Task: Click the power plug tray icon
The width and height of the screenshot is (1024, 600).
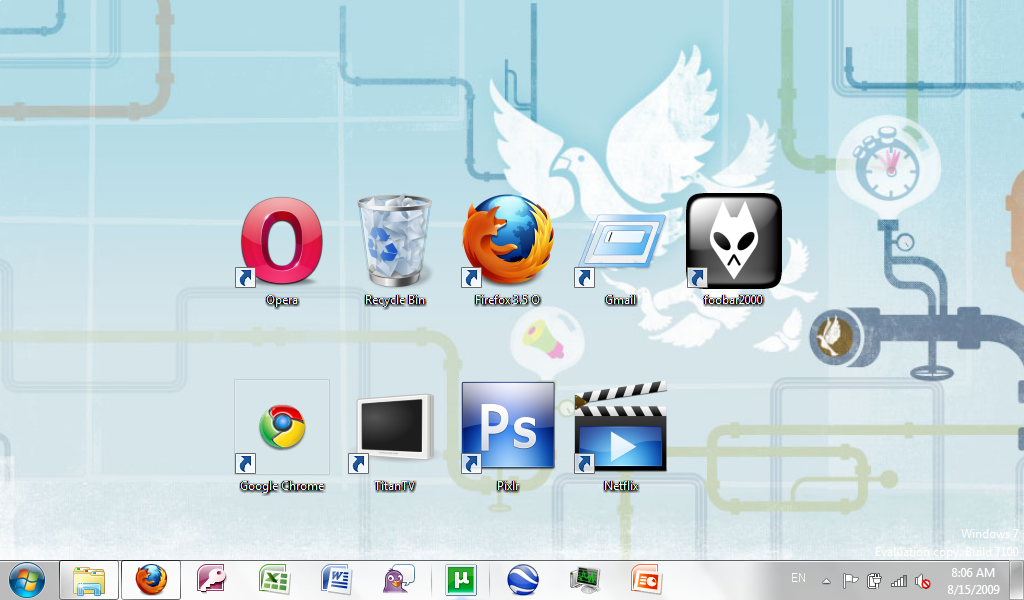Action: tap(874, 580)
